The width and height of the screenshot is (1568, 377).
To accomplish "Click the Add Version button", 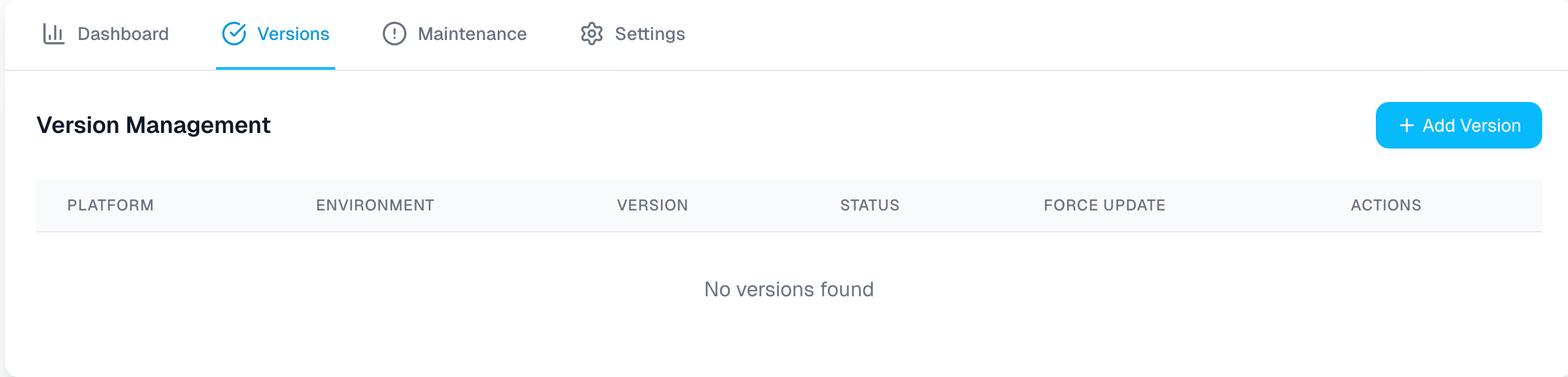I will pyautogui.click(x=1458, y=125).
